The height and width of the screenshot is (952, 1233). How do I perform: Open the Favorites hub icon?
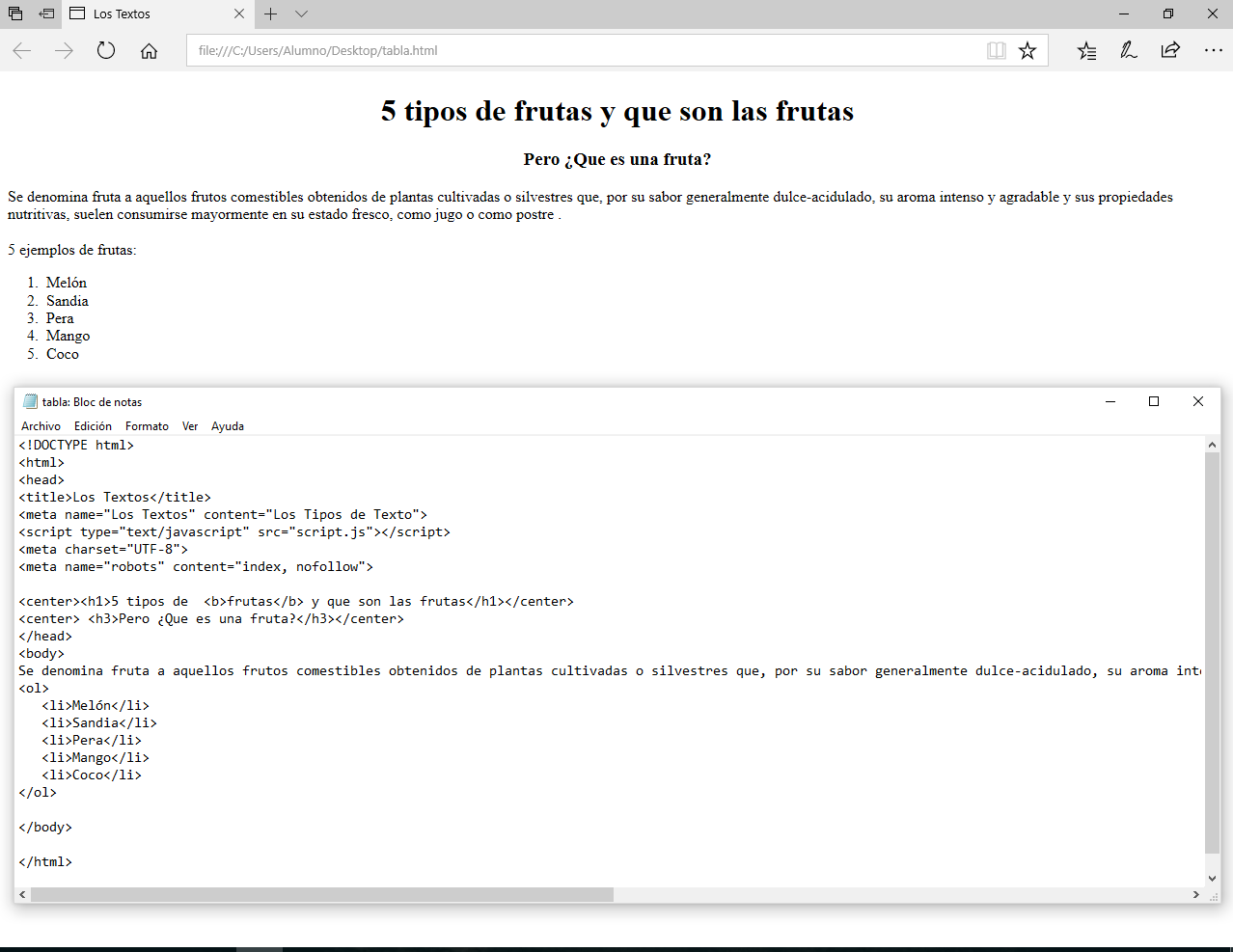(1086, 51)
